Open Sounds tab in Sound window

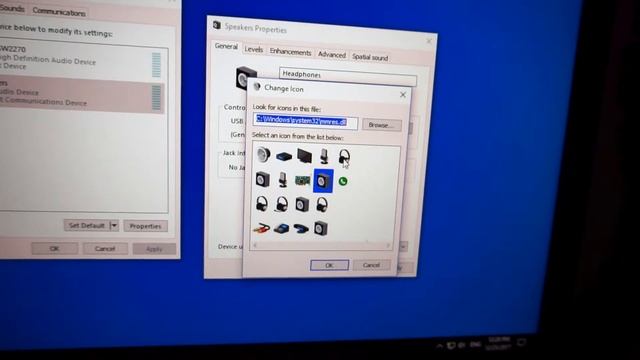[x=12, y=8]
